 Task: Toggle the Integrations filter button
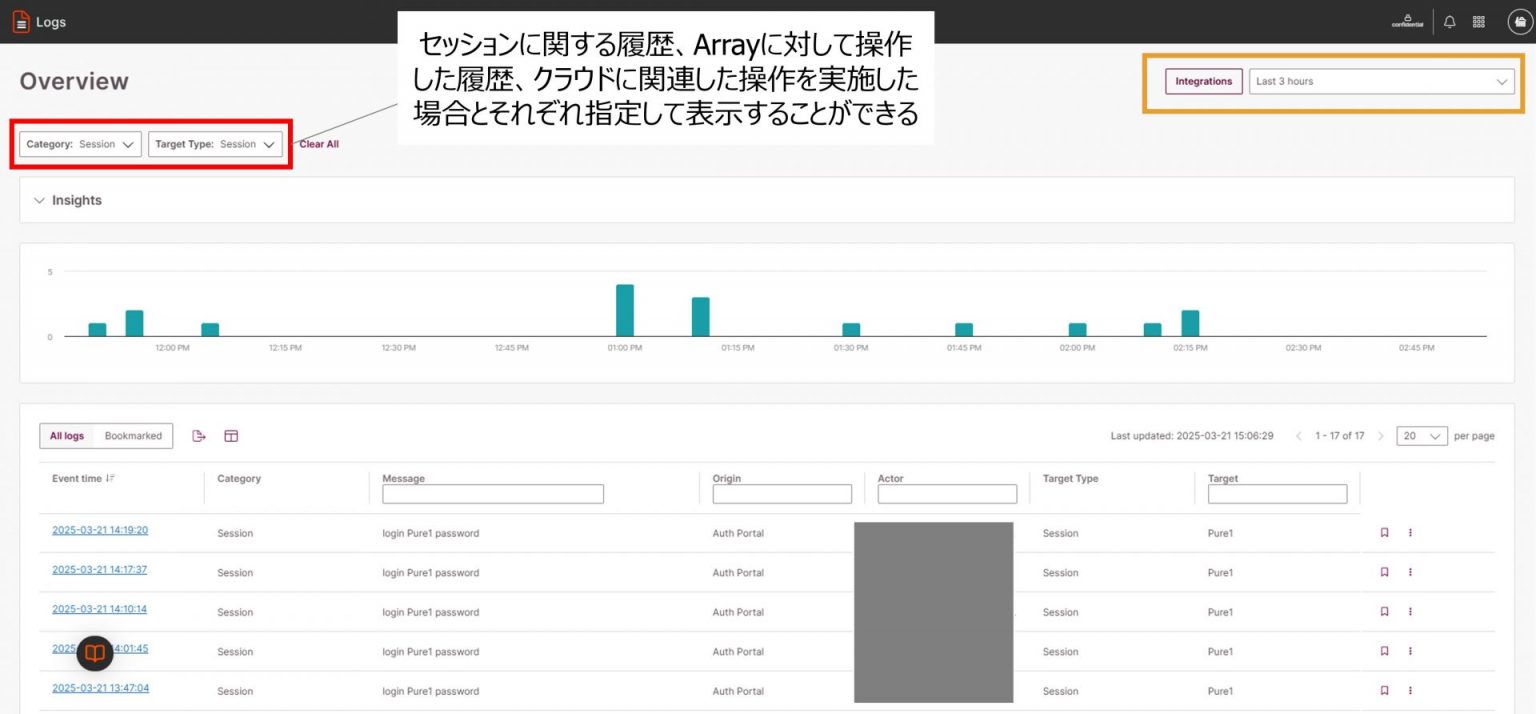tap(1203, 81)
